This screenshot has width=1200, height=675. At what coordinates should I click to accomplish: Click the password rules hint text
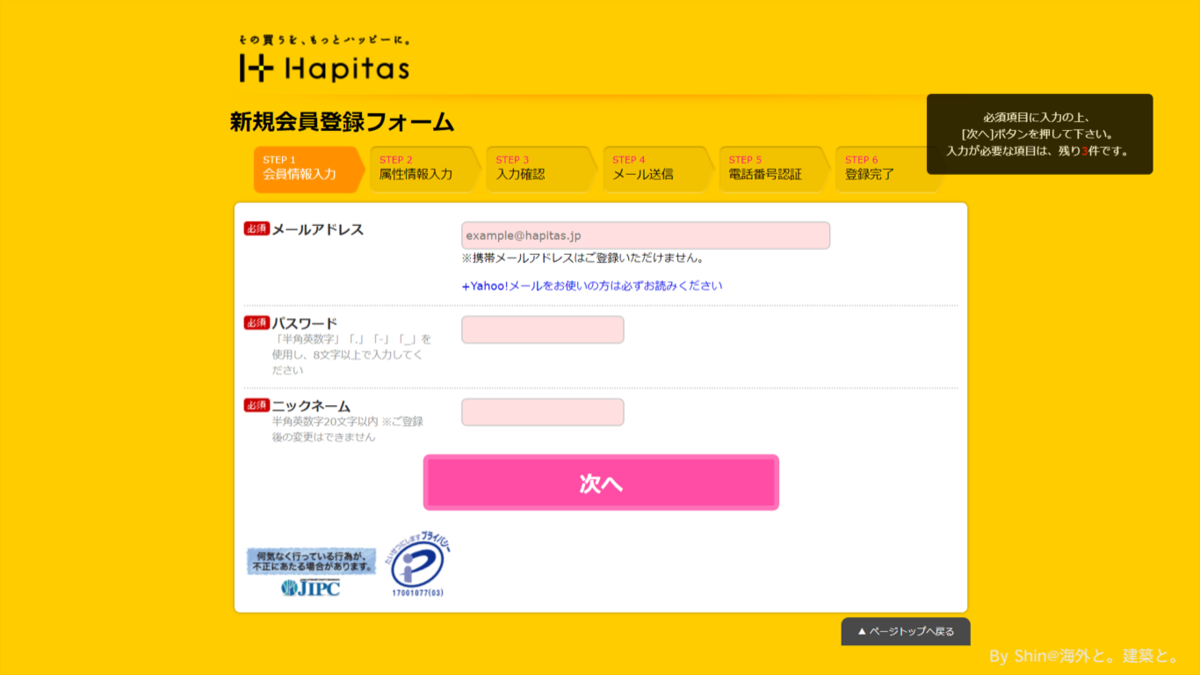click(351, 354)
